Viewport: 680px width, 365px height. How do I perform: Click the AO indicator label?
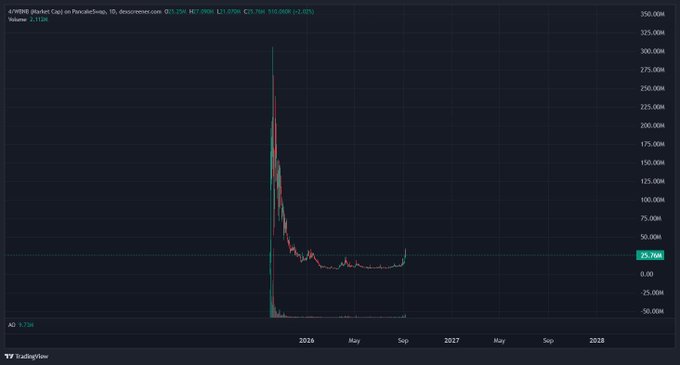(12, 325)
